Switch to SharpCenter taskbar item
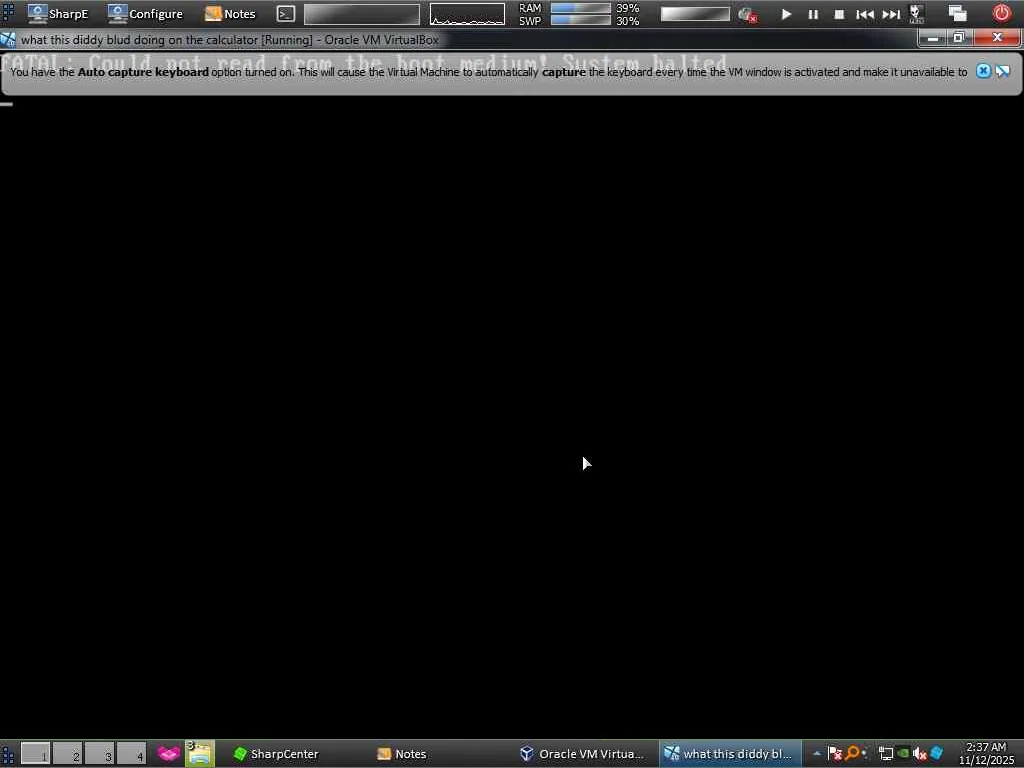The height and width of the screenshot is (768, 1024). pos(276,754)
